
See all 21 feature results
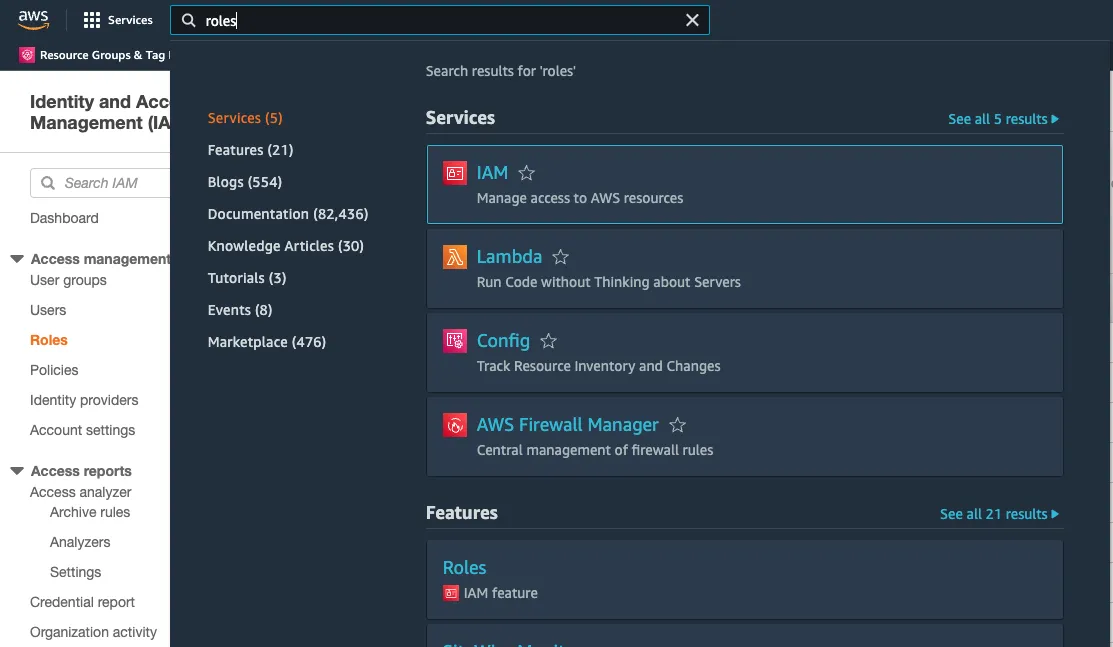[x=999, y=514]
